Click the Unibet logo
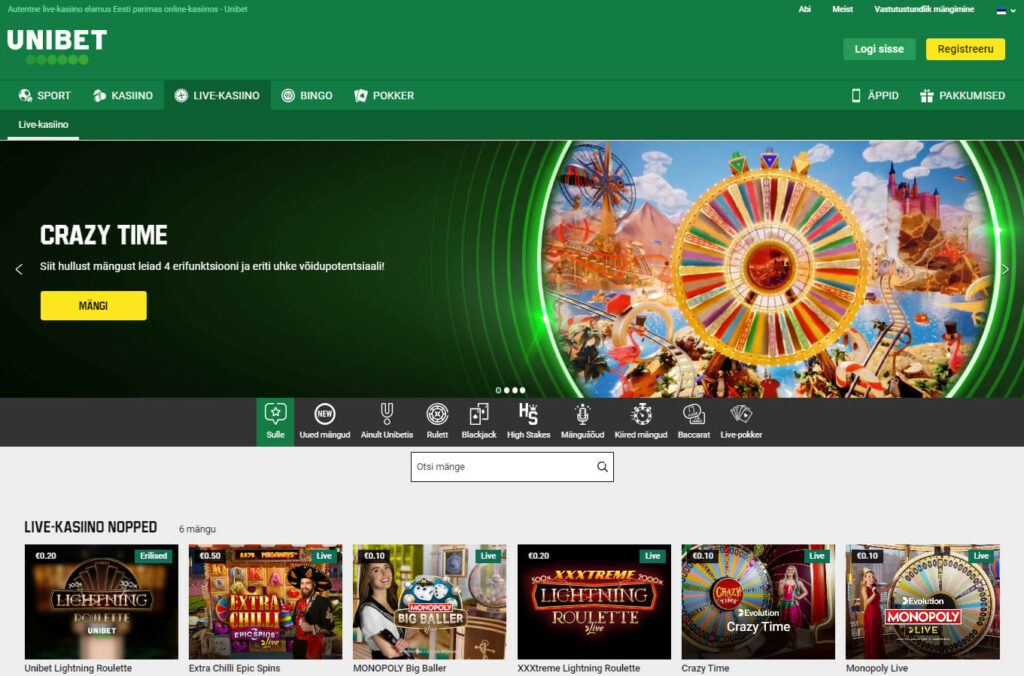The width and height of the screenshot is (1024, 676). pyautogui.click(x=57, y=47)
